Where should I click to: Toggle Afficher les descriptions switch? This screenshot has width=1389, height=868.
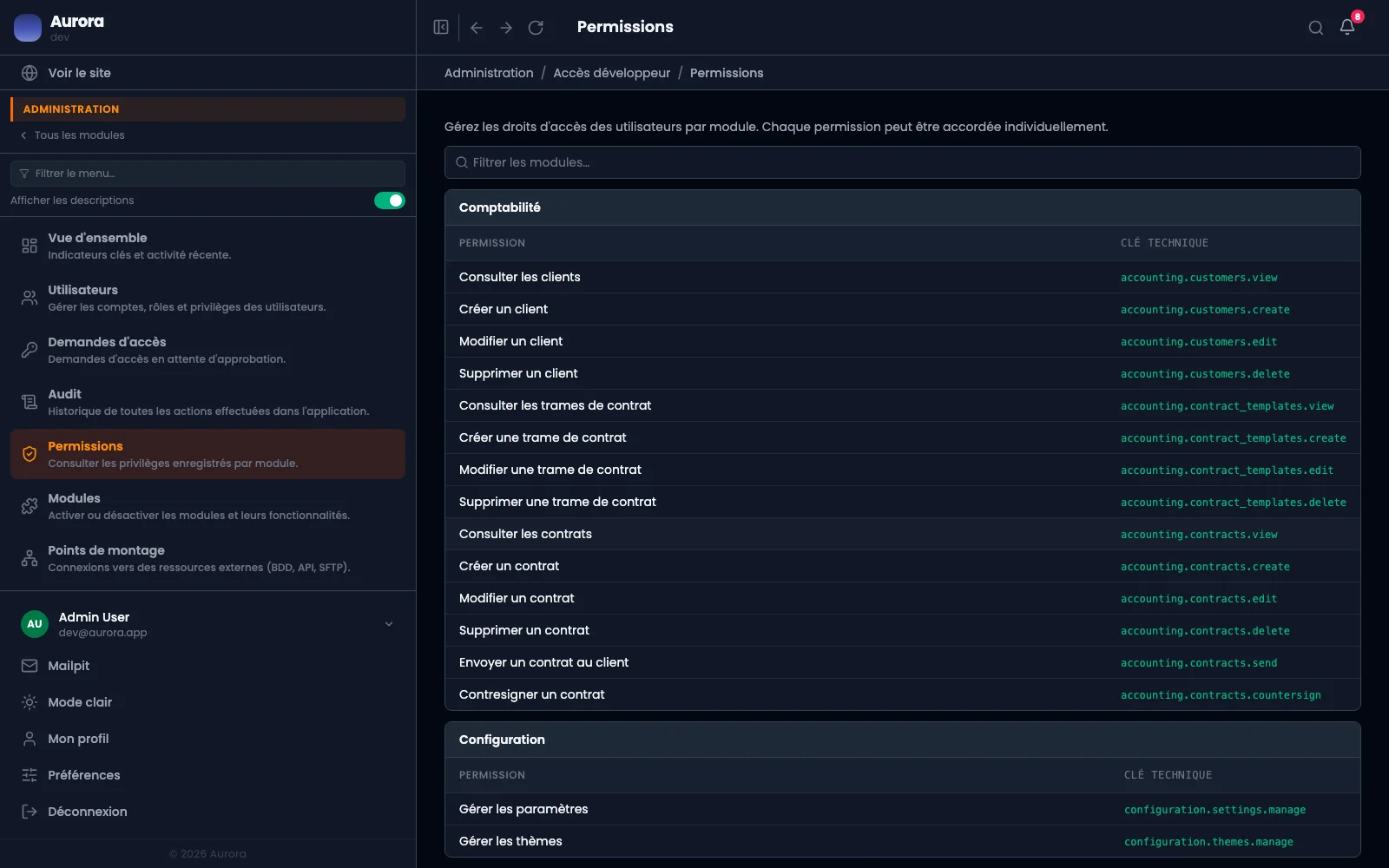coord(390,201)
